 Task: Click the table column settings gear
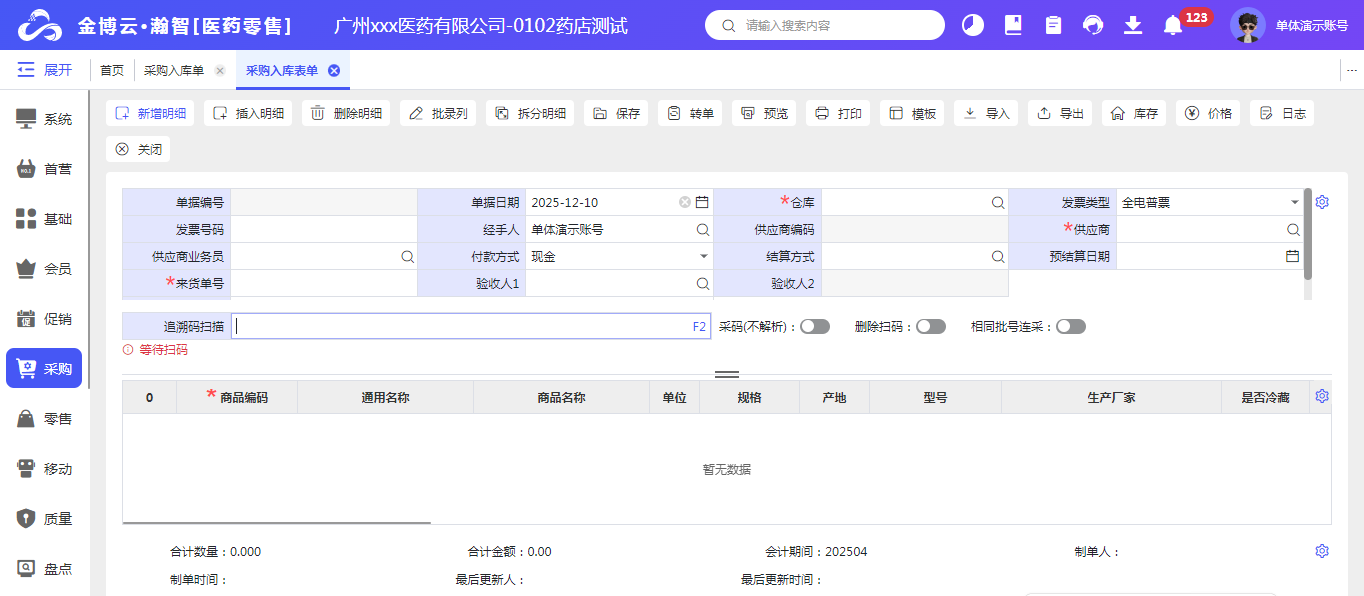[1322, 396]
